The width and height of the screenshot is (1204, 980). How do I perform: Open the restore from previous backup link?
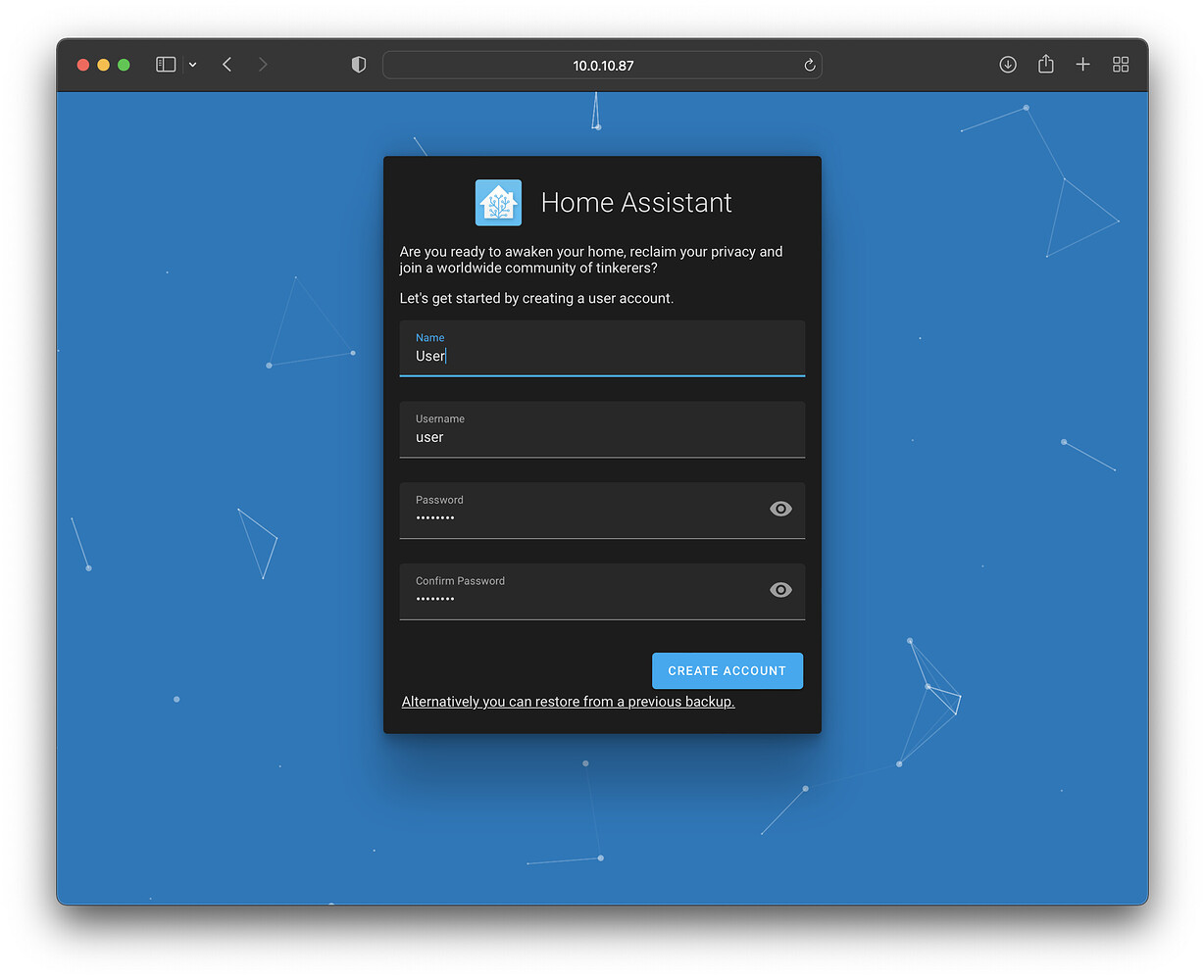[x=568, y=702]
